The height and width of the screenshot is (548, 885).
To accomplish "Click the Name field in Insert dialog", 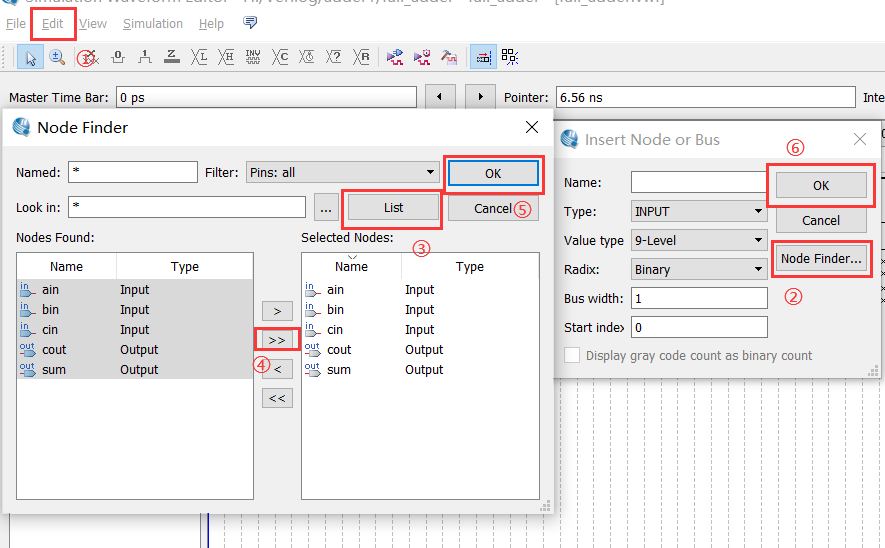I will [699, 182].
